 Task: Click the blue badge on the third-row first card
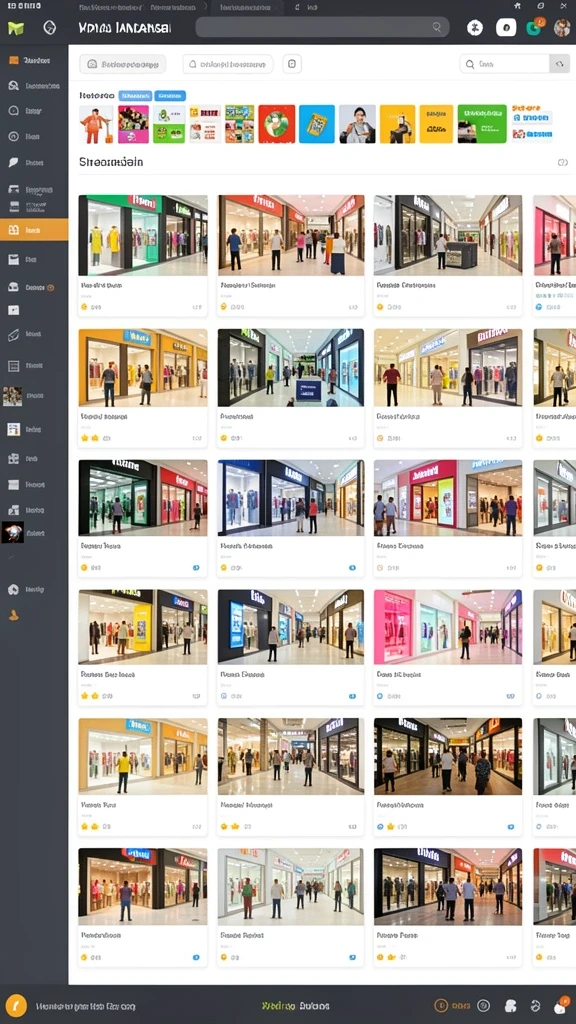coord(196,568)
